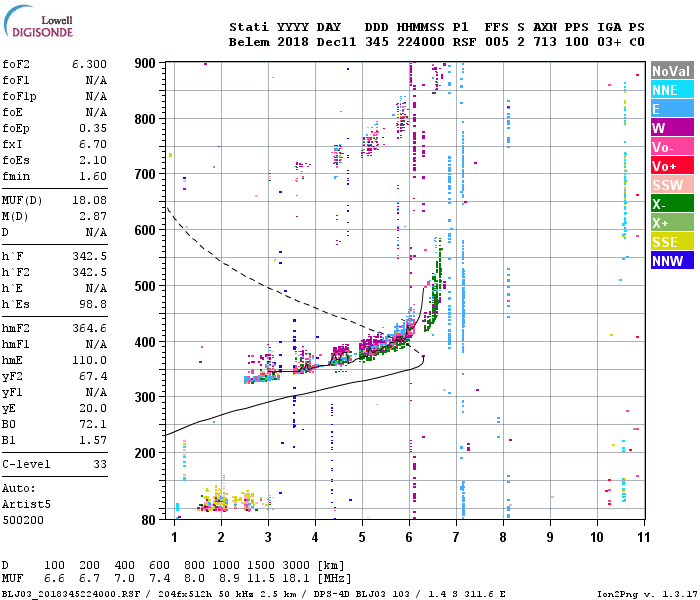This screenshot has width=700, height=600.
Task: Click the date Dec11 in header
Action: [x=336, y=42]
